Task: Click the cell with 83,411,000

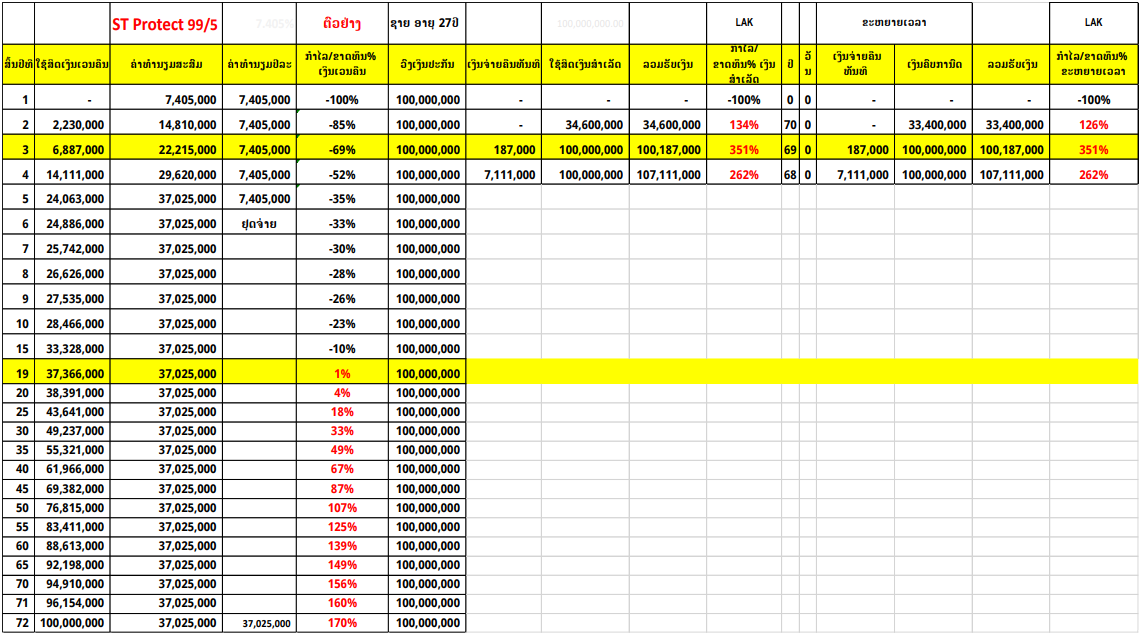Action: (72, 527)
